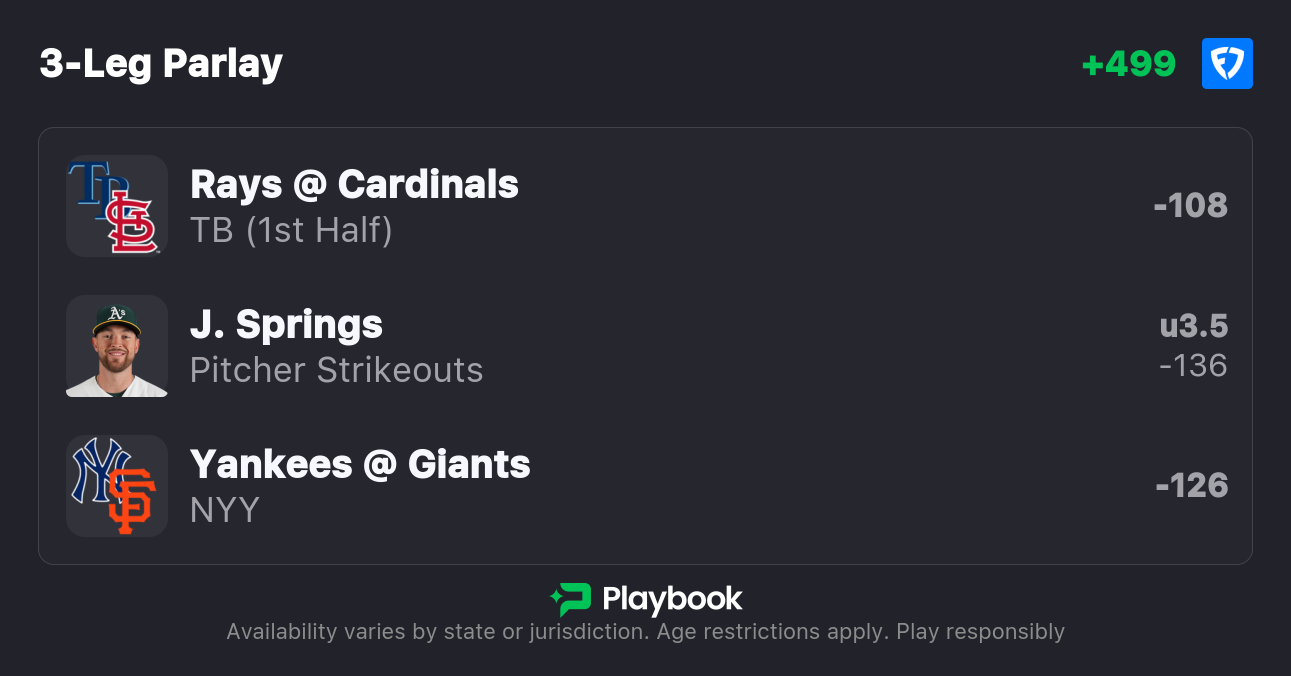The image size is (1291, 676).
Task: Click the green Playbook logo icon
Action: click(x=570, y=599)
